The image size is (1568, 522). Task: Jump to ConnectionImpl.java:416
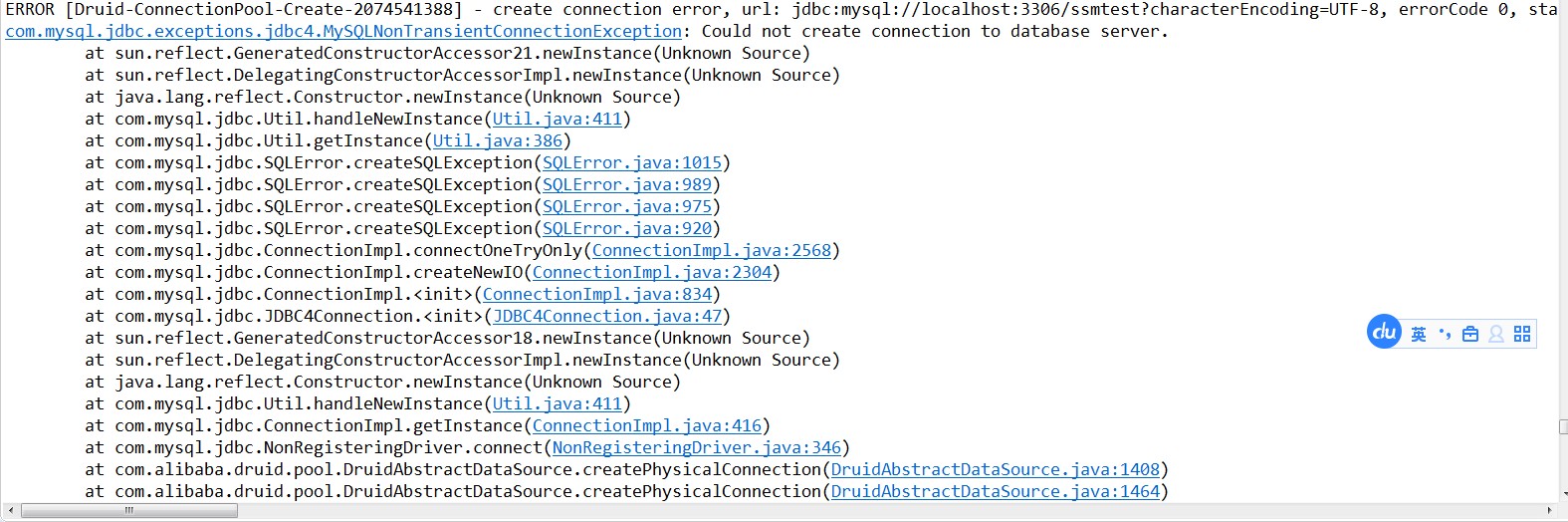pyautogui.click(x=647, y=426)
